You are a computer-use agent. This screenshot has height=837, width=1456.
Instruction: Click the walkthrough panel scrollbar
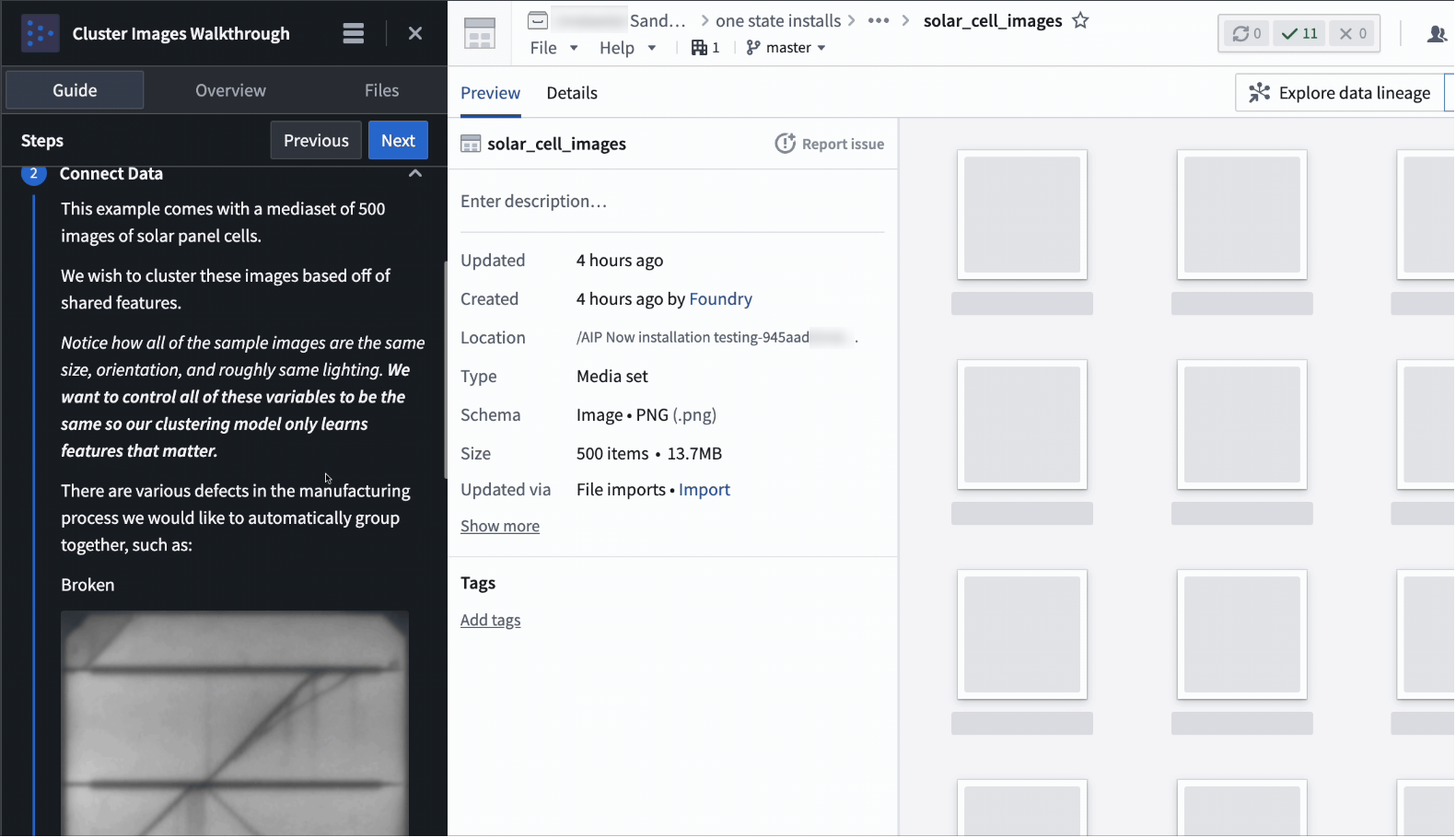click(x=445, y=368)
